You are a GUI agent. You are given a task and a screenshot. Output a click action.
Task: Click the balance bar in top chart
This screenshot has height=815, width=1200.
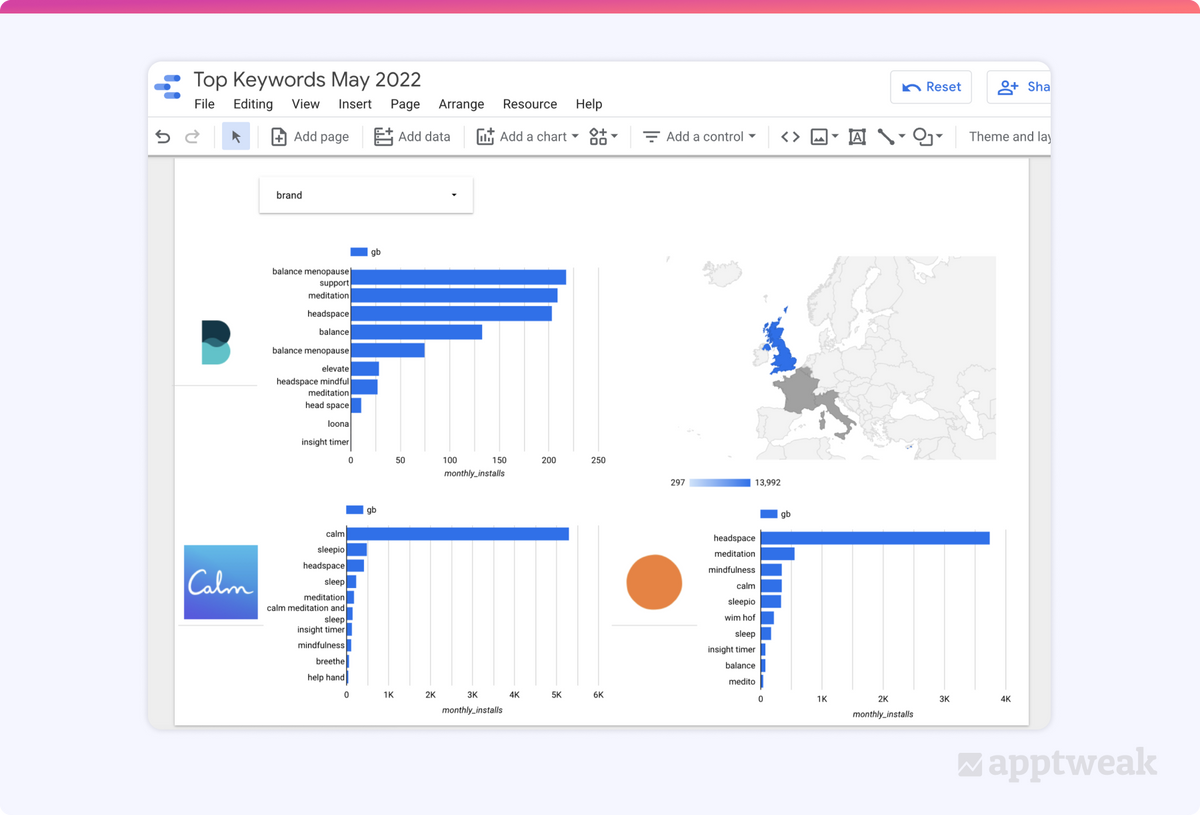click(416, 332)
